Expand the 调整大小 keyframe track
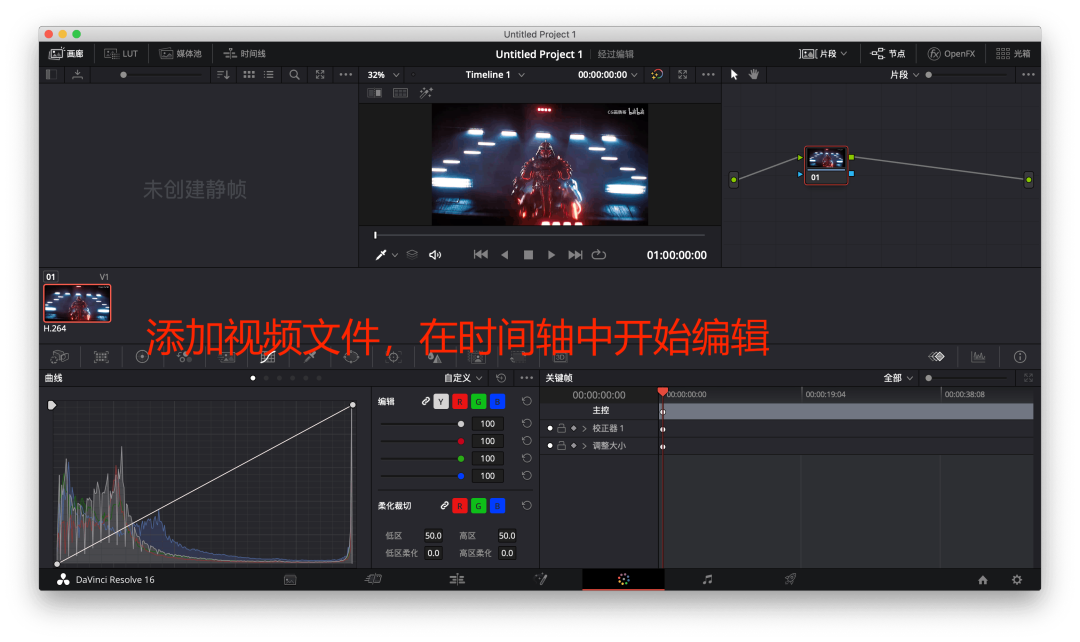Screen dimensions: 1080x642 pyautogui.click(x=584, y=446)
